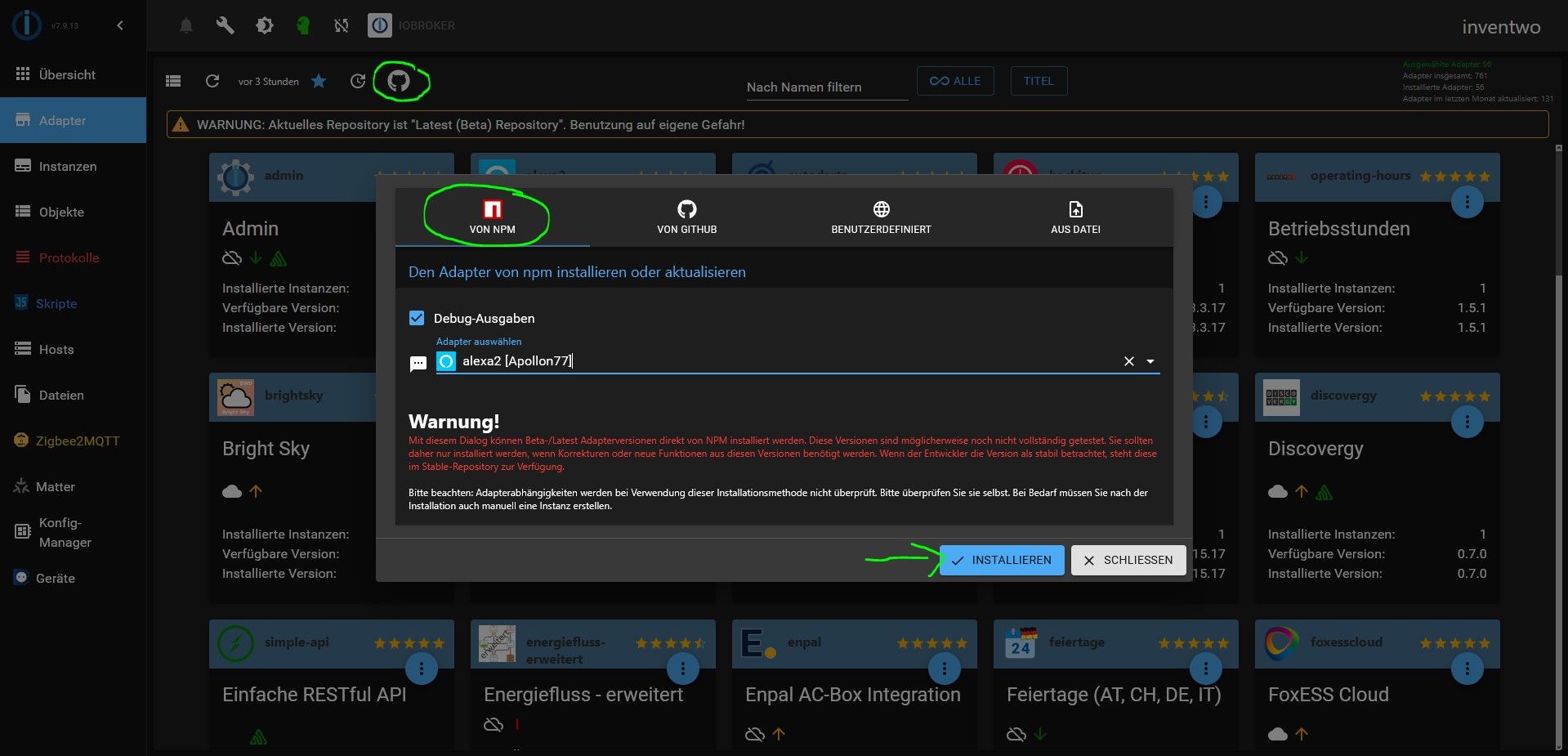
Task: Toggle the Debug-Ausgaben checkbox
Action: point(417,318)
